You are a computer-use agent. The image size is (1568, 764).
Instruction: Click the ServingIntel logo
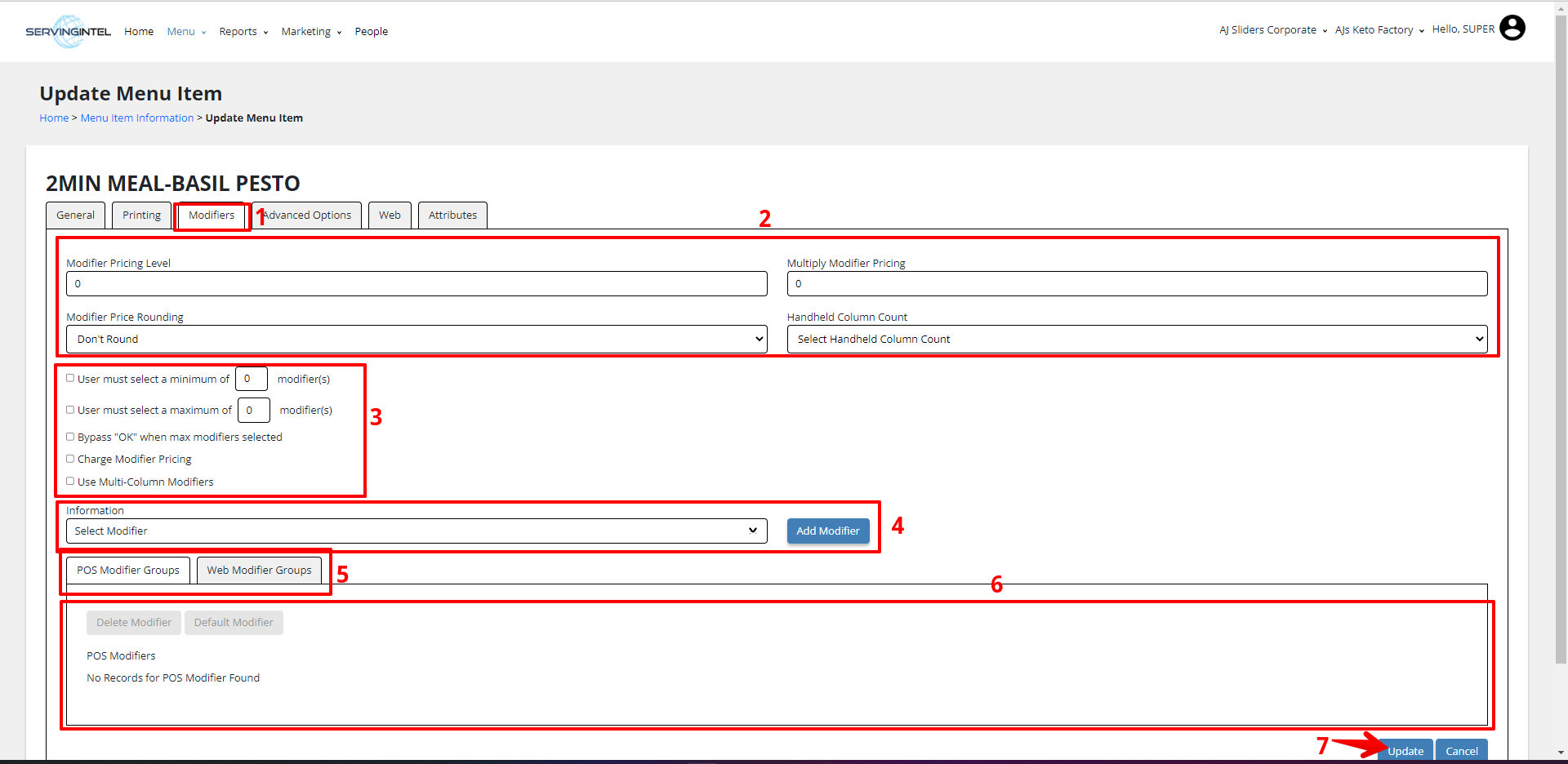68,32
